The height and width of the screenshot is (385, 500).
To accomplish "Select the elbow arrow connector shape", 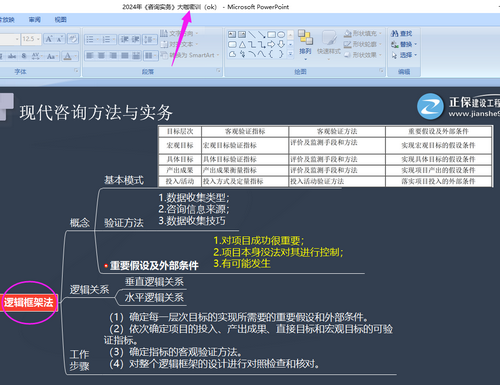I will point(262,44).
